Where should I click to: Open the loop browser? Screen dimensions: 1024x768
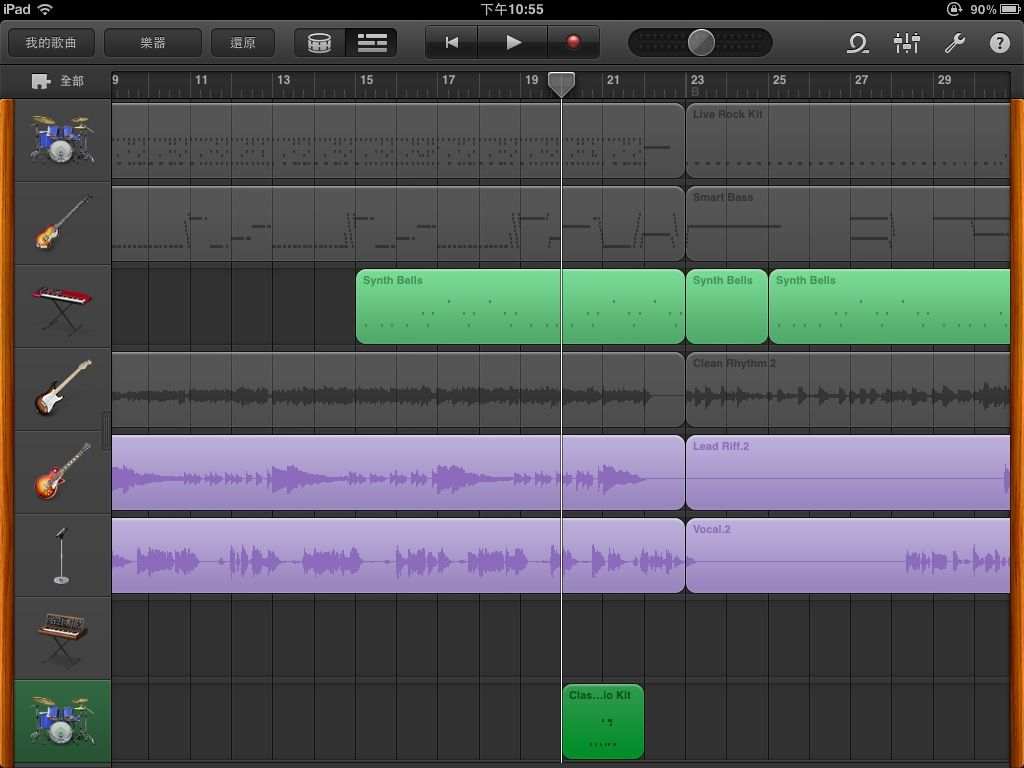point(857,43)
